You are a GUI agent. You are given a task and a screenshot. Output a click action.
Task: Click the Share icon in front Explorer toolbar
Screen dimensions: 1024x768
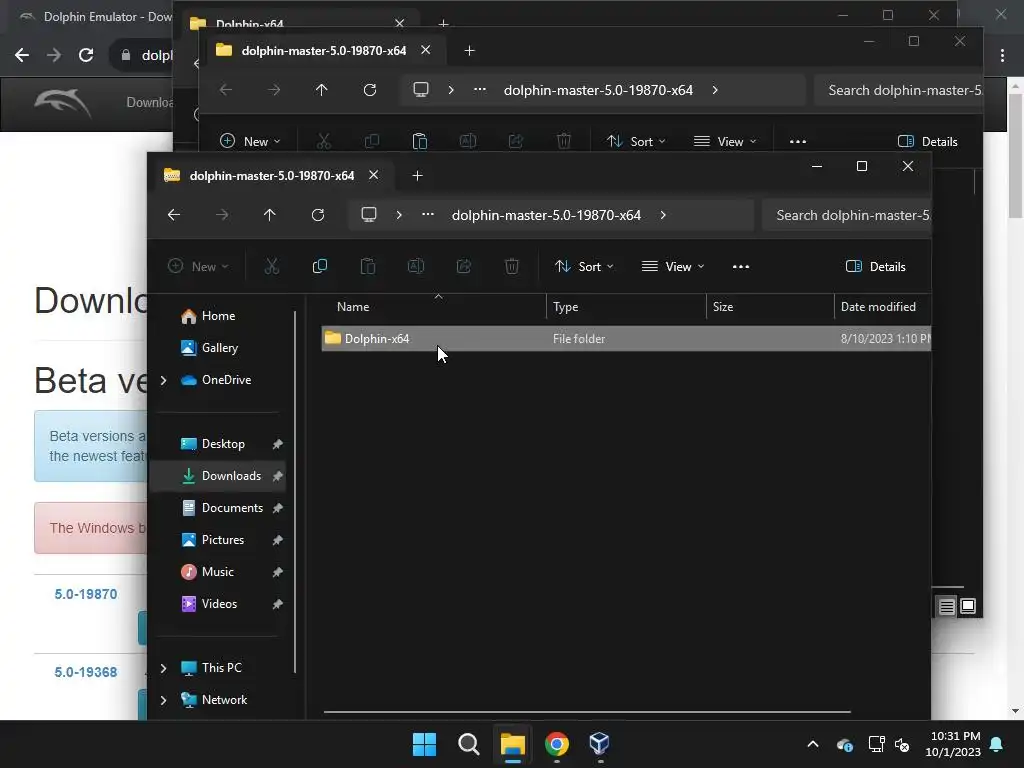click(464, 266)
